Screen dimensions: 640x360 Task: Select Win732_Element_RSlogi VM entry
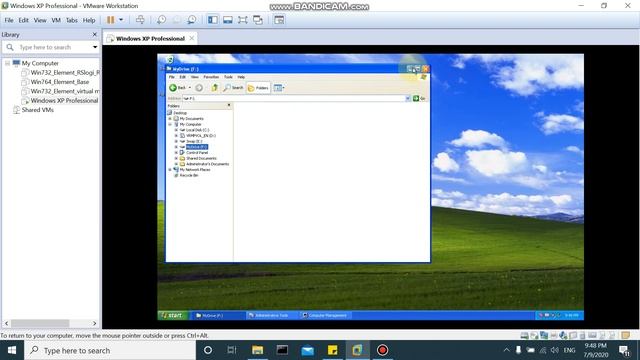[x=65, y=73]
